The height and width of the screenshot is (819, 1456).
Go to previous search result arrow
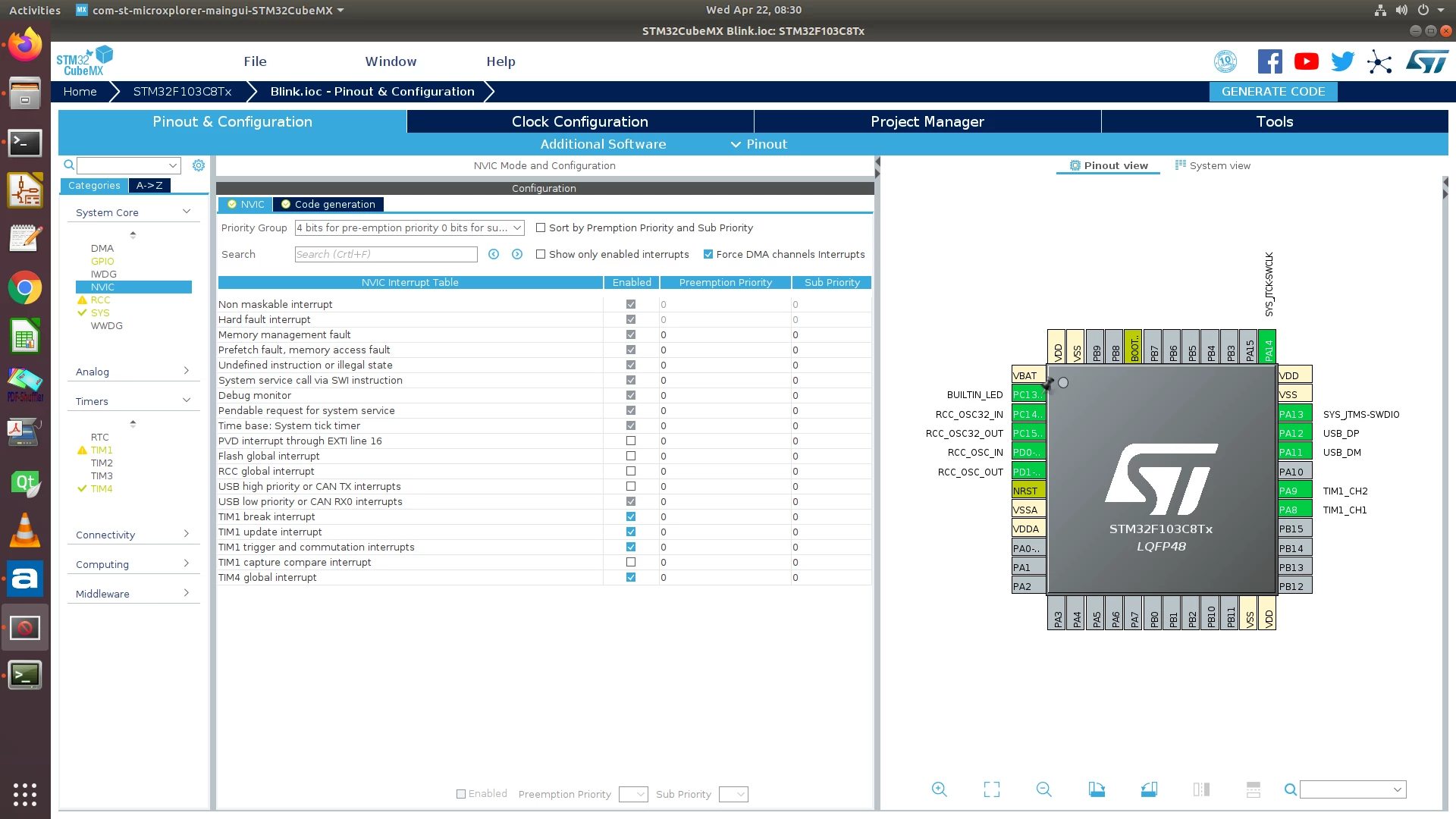tap(494, 254)
